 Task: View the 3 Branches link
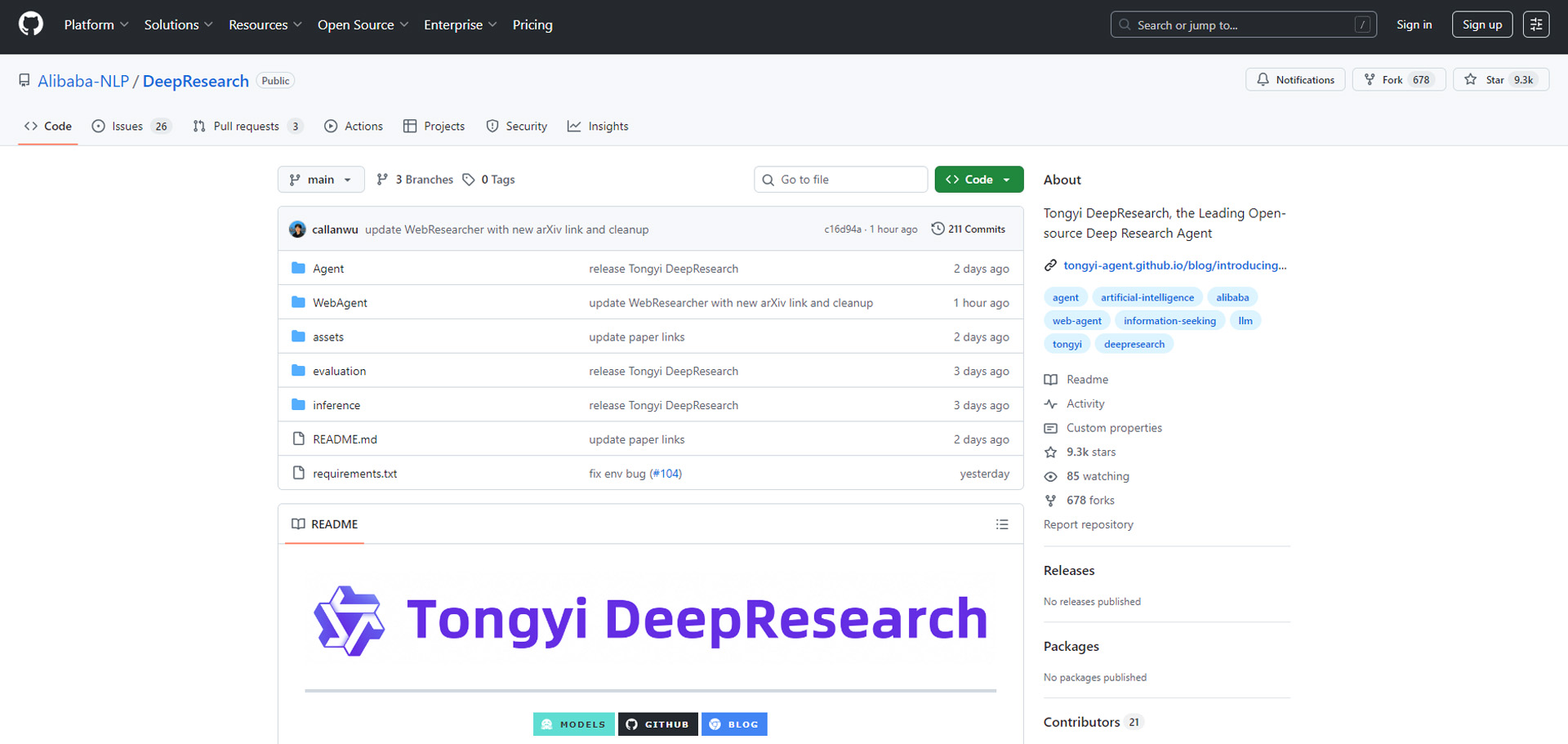point(415,180)
